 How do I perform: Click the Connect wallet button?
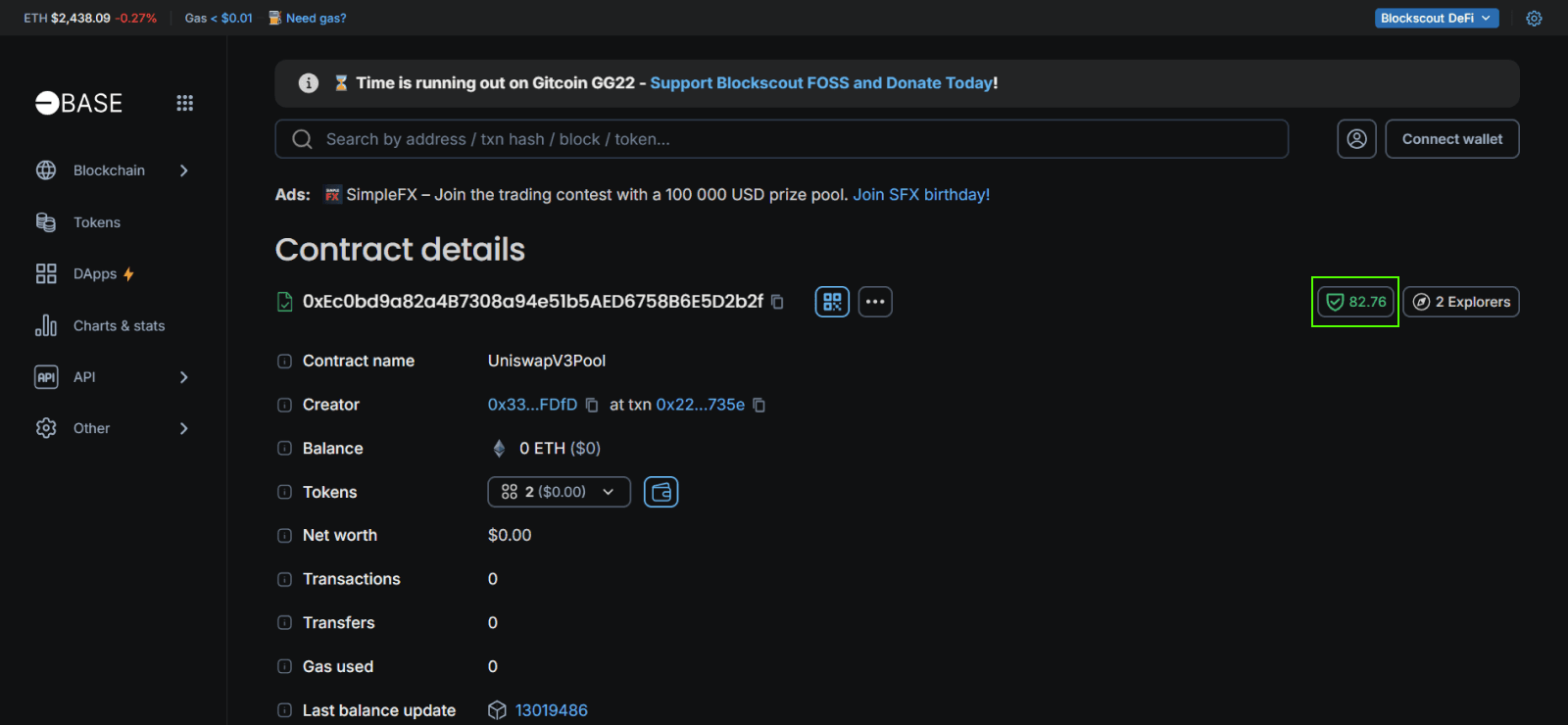point(1451,139)
